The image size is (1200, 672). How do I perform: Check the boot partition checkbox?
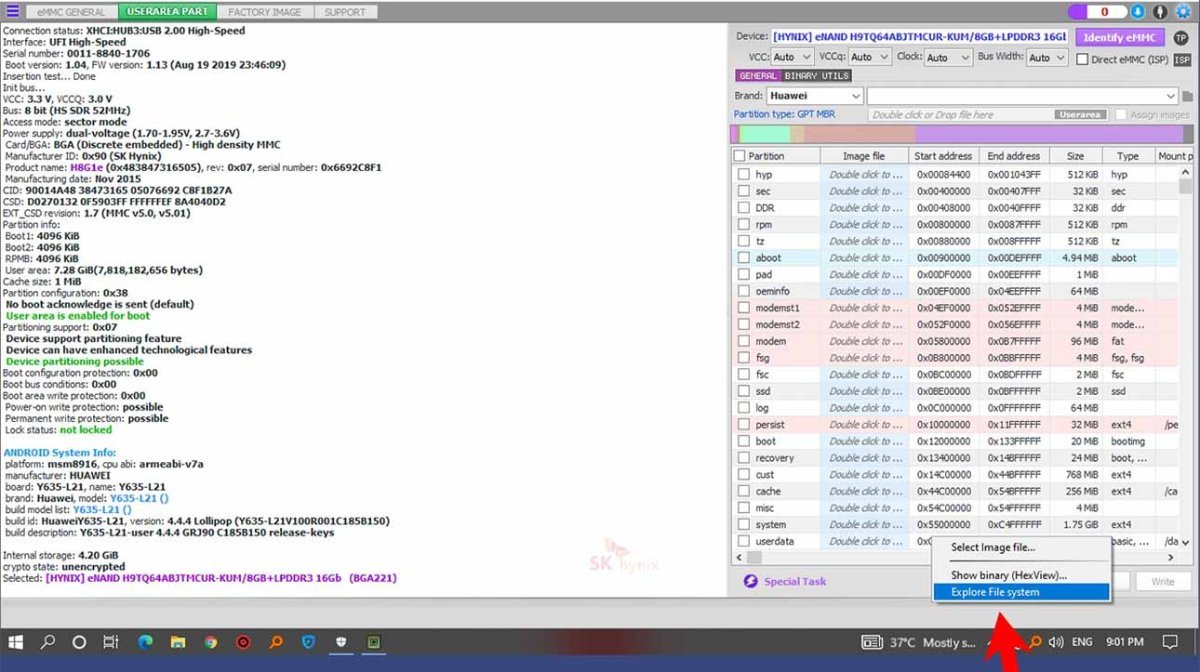(743, 441)
